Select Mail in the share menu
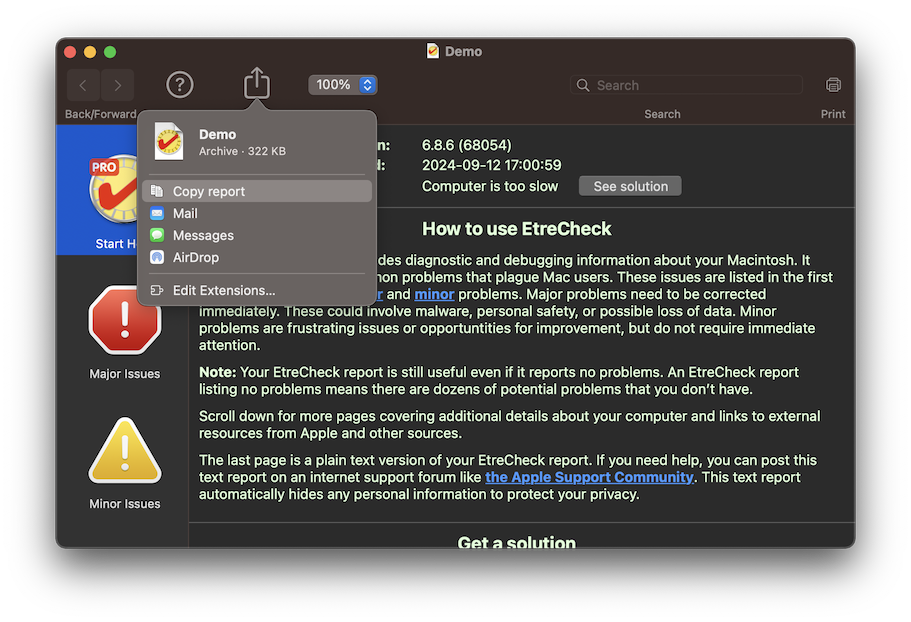Image resolution: width=911 pixels, height=622 pixels. [185, 213]
